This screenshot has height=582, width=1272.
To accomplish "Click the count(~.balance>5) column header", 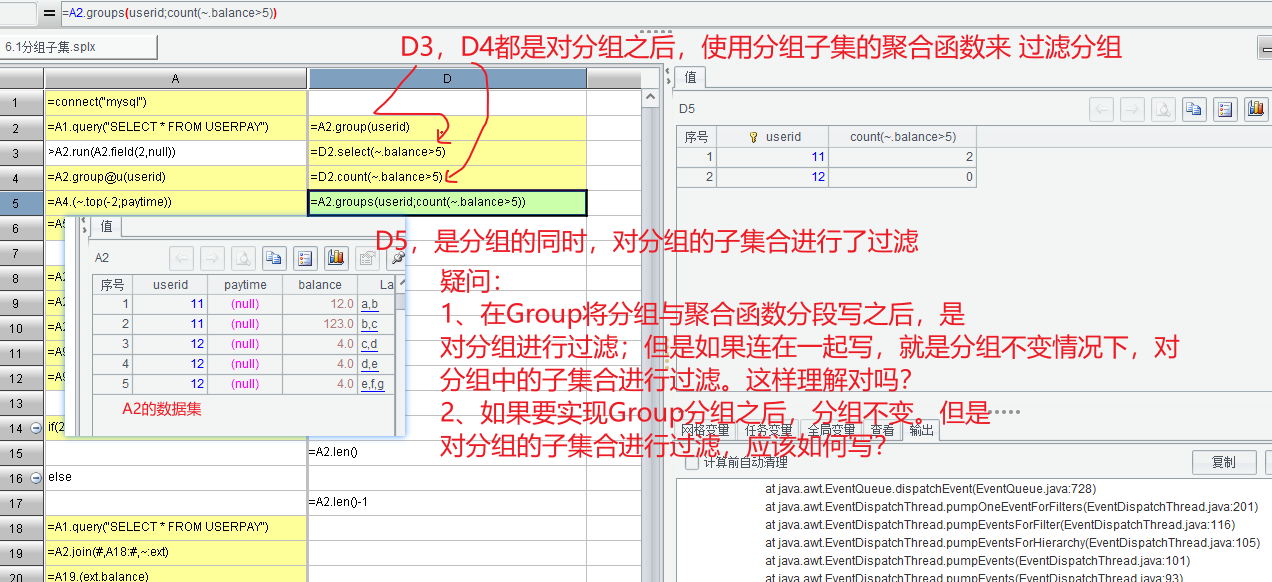I will pyautogui.click(x=903, y=137).
